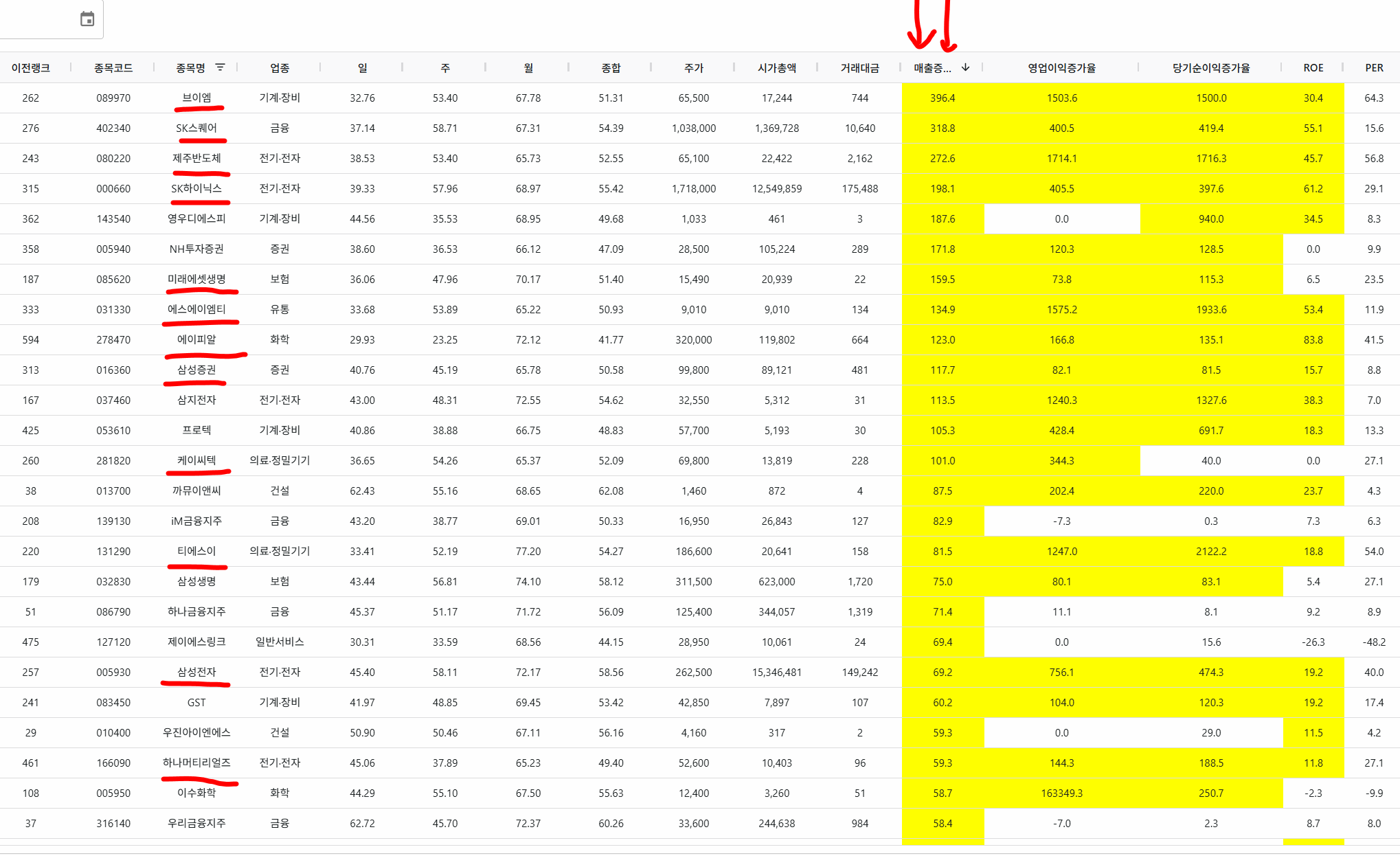Select the stock name iM금융지주
Screen dimensions: 1400x856
click(196, 521)
